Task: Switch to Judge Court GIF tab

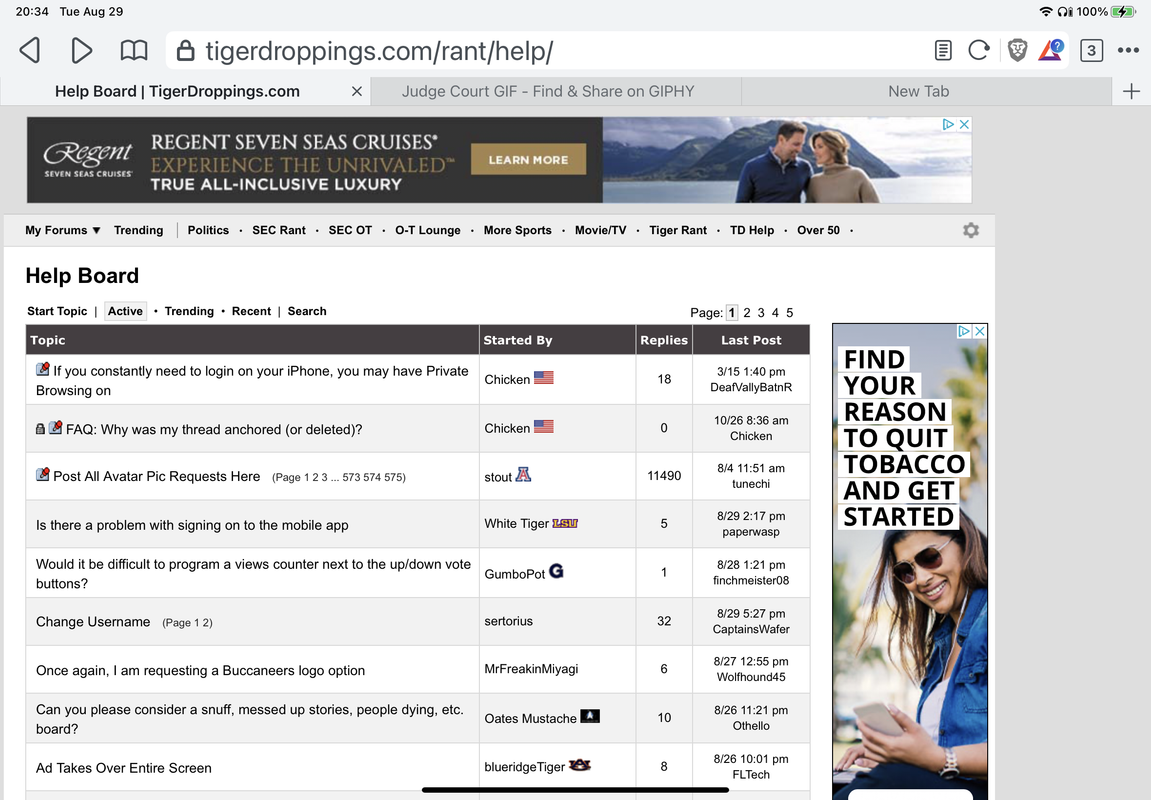Action: tap(548, 91)
